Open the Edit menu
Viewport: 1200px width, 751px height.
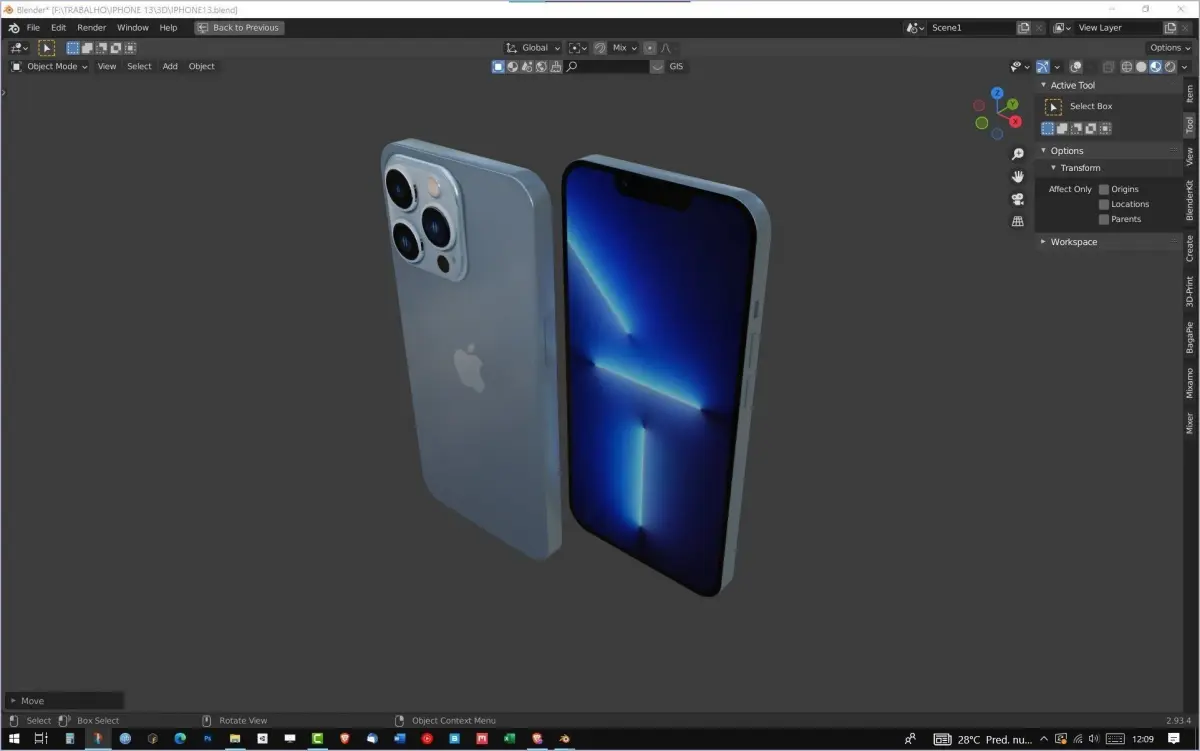tap(59, 28)
